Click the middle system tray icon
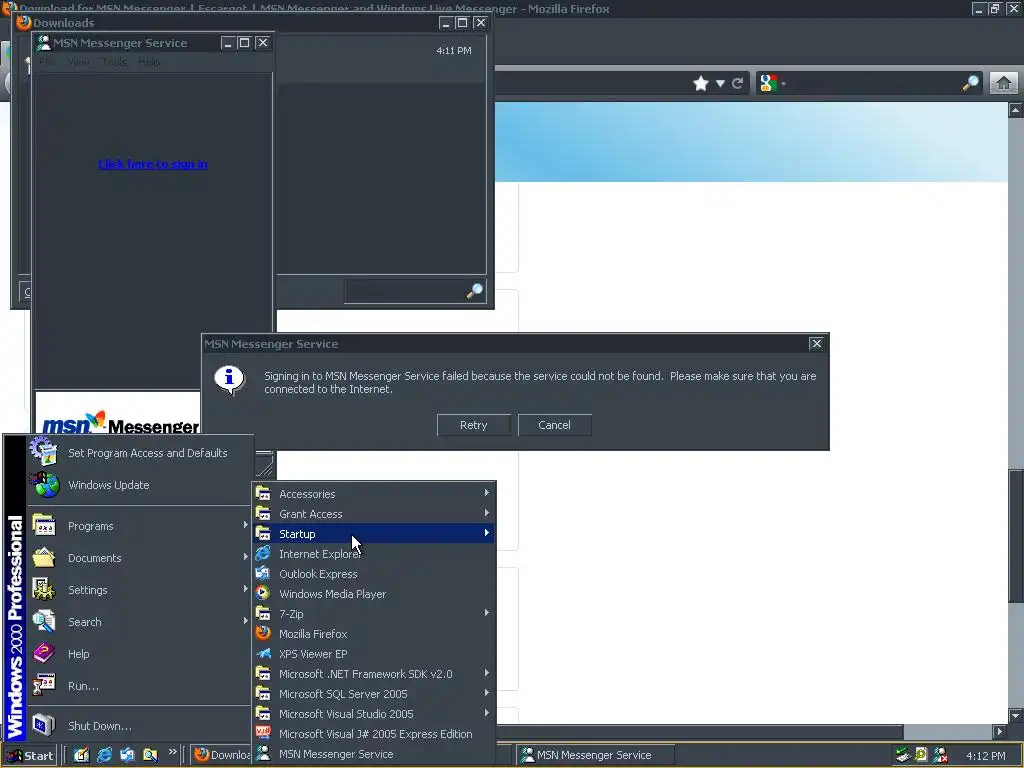This screenshot has height=768, width=1024. click(921, 755)
